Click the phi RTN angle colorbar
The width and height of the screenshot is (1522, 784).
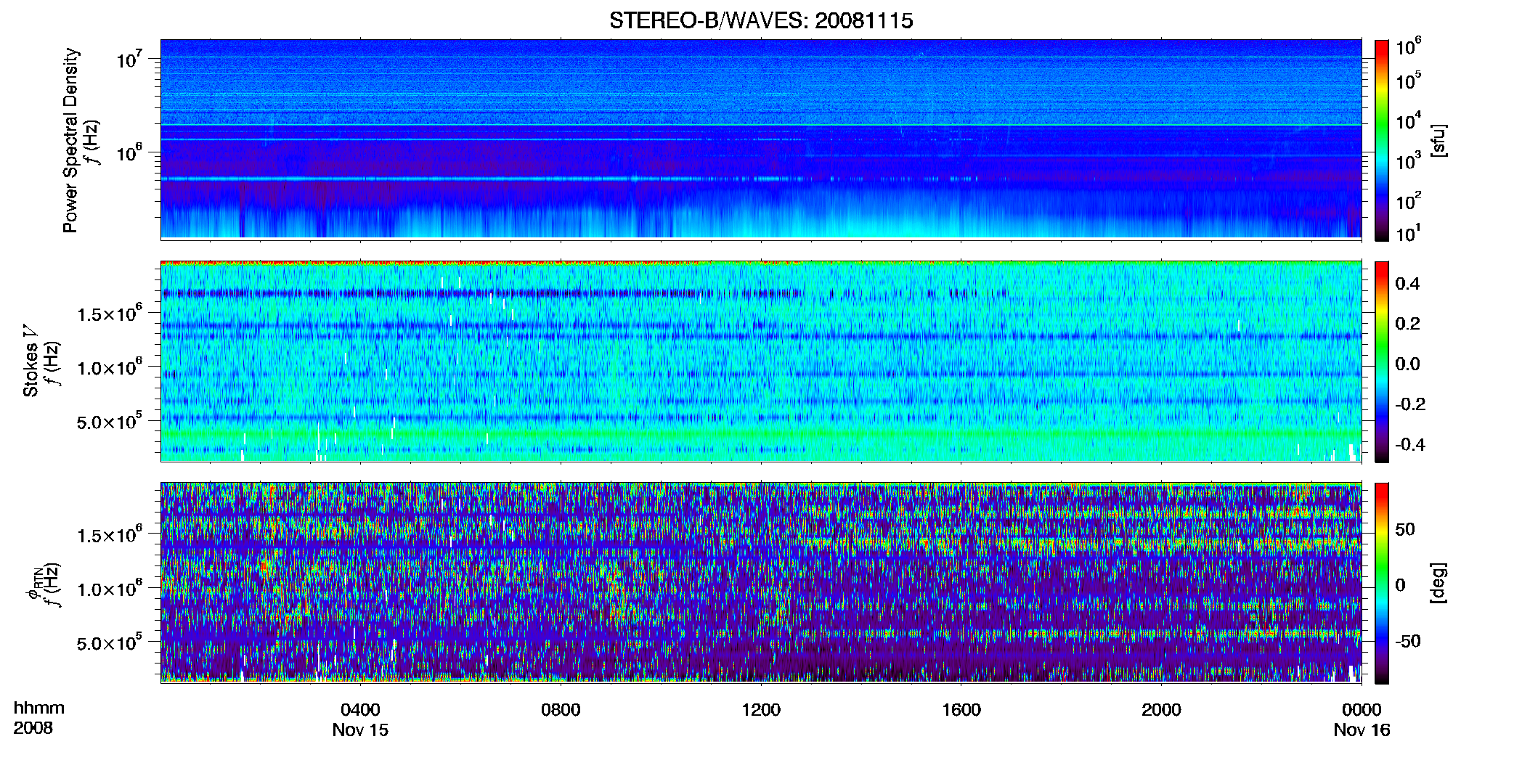coord(1382,583)
